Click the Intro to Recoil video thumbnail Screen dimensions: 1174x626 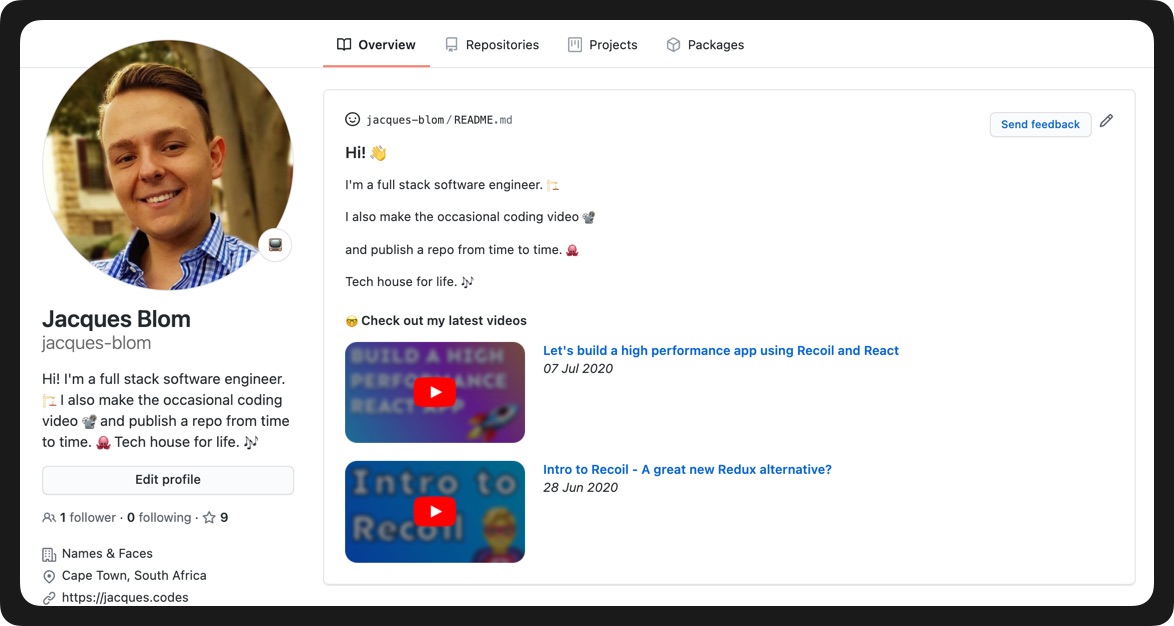(x=434, y=511)
